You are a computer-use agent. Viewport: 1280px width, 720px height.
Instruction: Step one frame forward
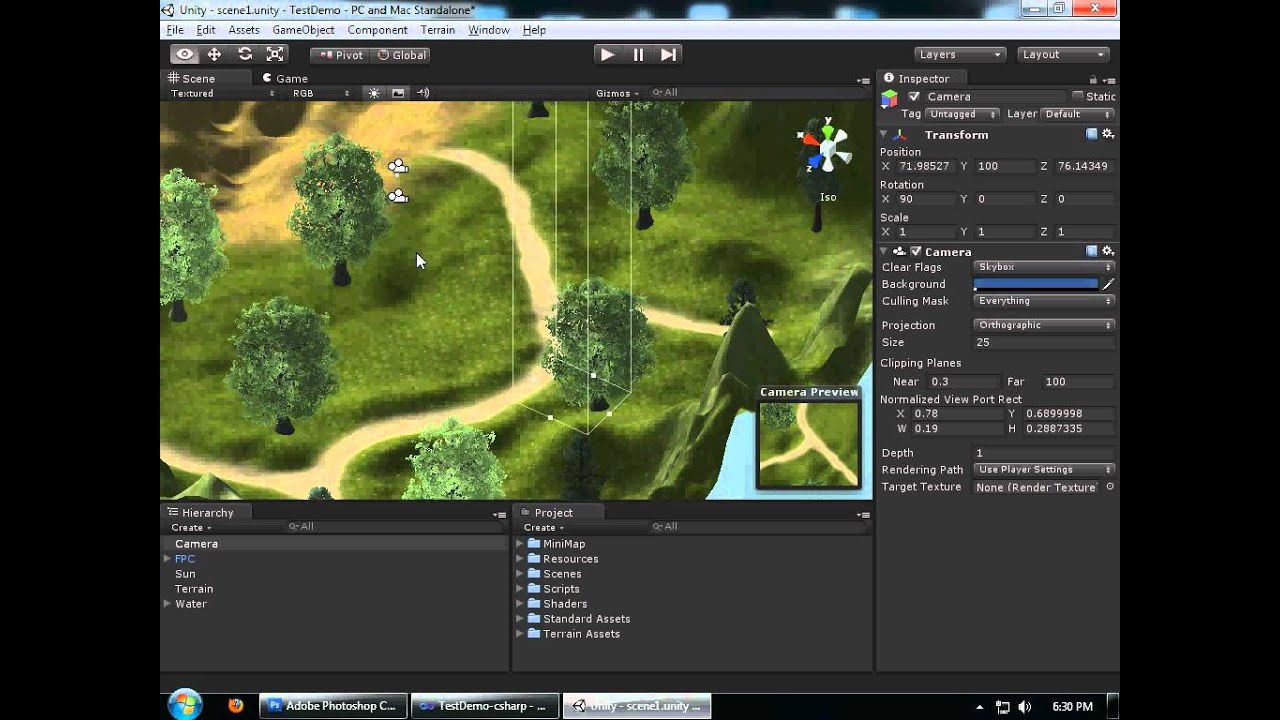(669, 55)
